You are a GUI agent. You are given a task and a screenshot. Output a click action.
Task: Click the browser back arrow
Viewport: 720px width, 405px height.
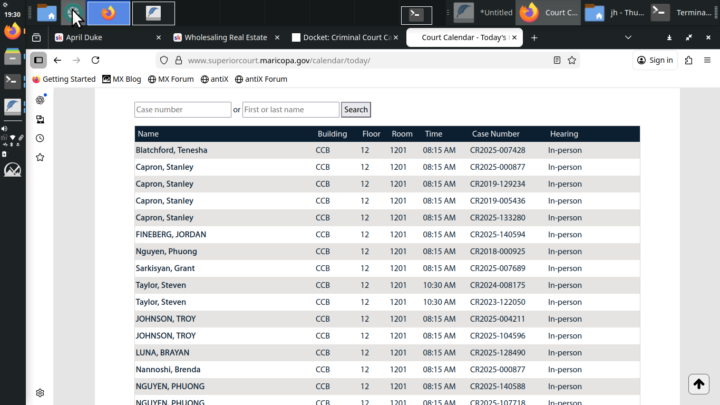tap(58, 60)
